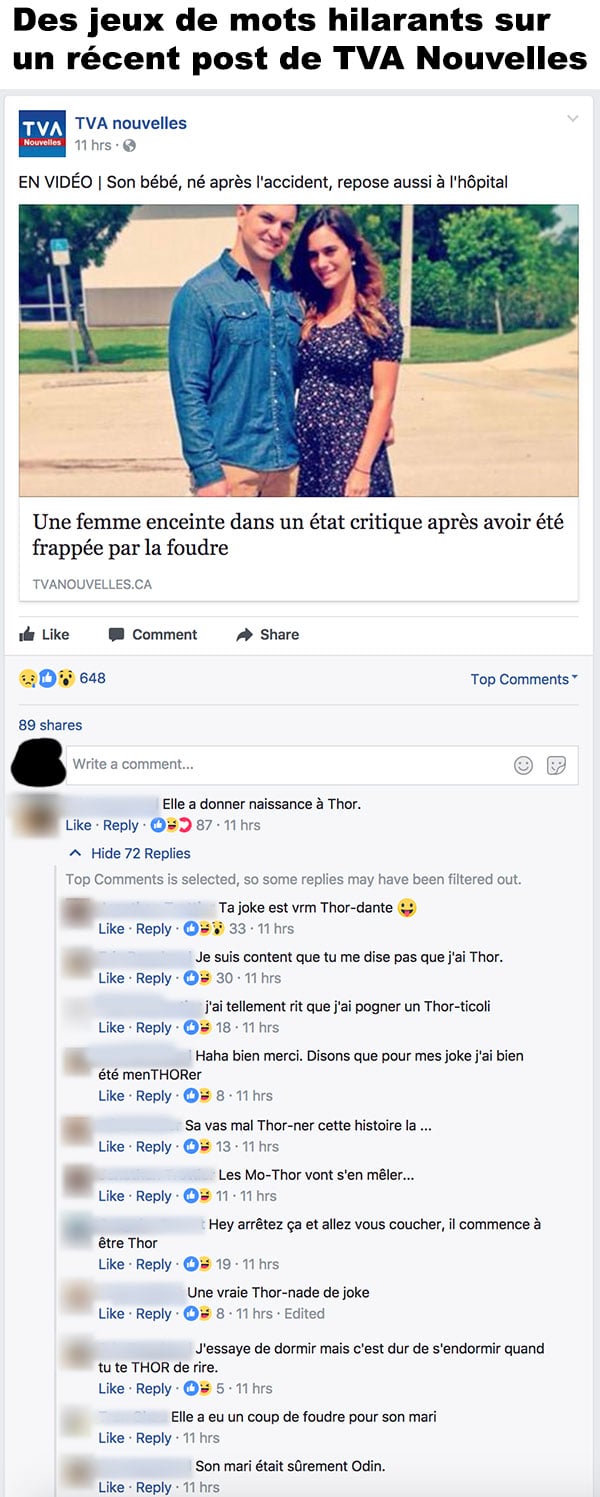The image size is (600, 1497).
Task: Collapse replies with Hide 72 Replies
Action: 130,853
